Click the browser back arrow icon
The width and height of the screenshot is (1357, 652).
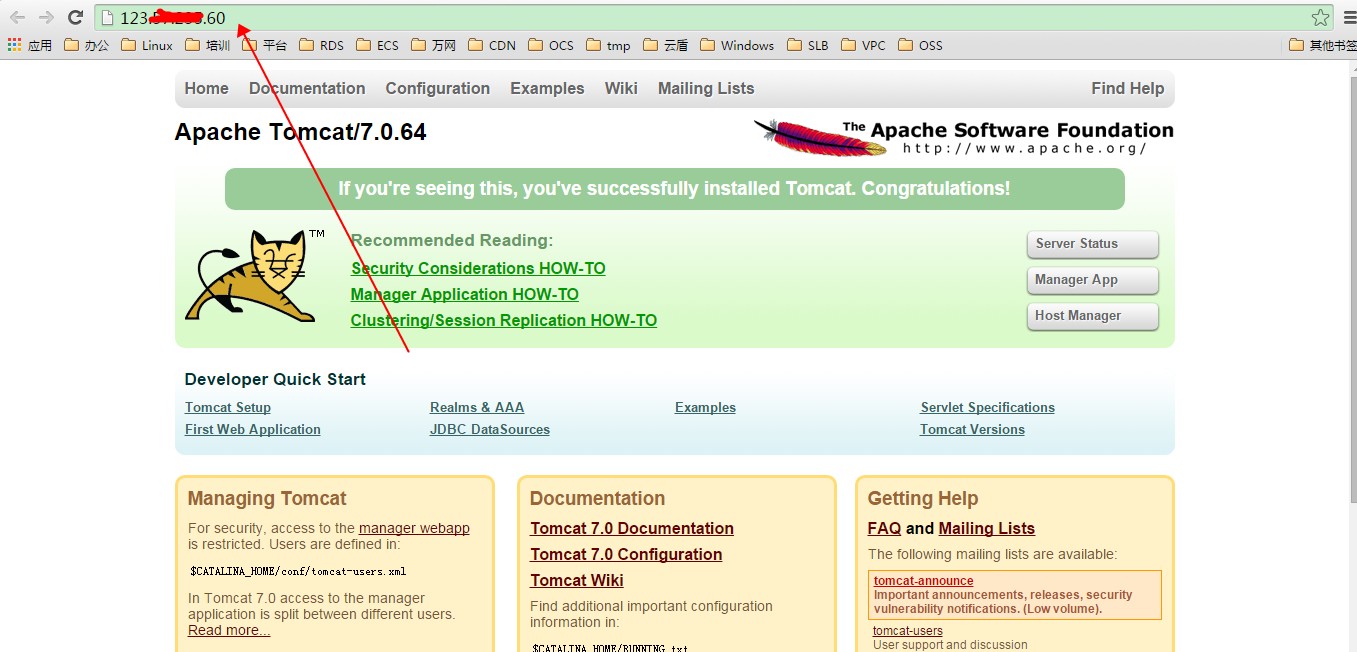tap(17, 18)
